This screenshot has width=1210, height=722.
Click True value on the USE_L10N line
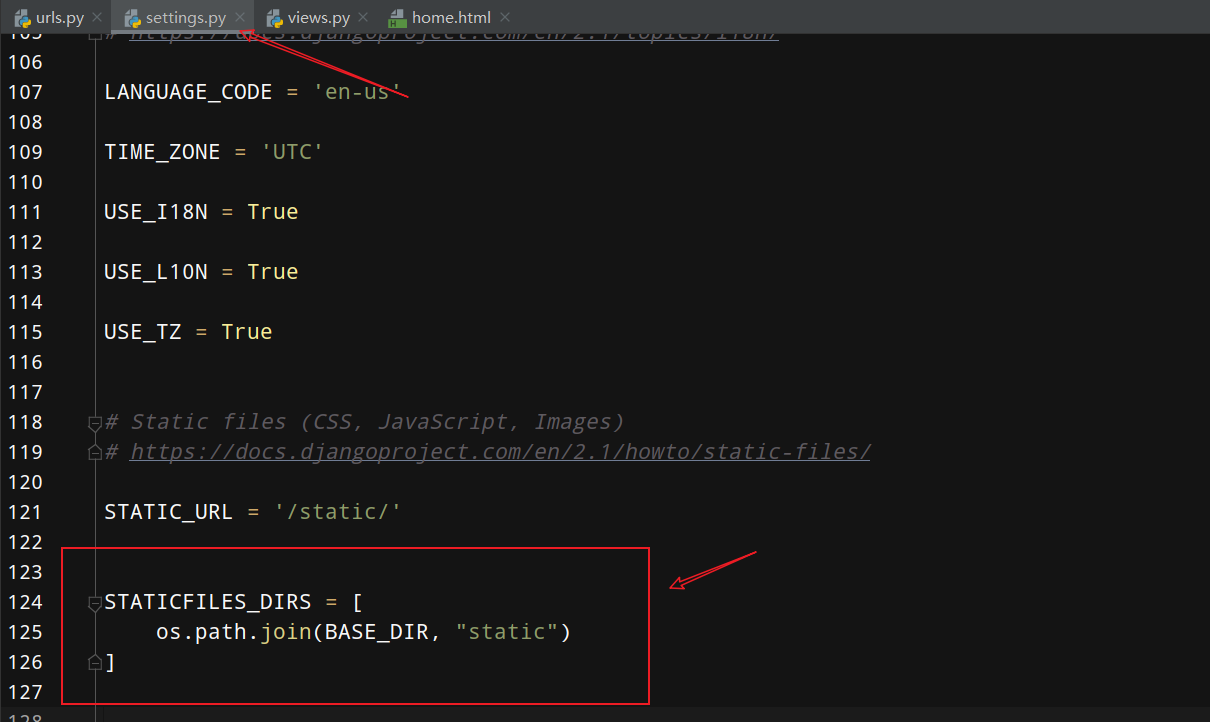(273, 272)
